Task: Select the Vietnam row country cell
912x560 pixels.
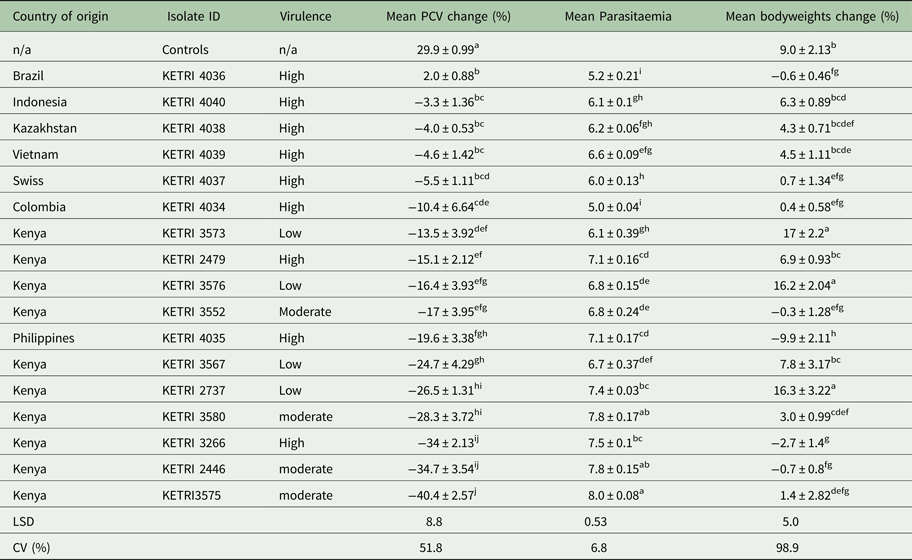Action: click(x=36, y=154)
